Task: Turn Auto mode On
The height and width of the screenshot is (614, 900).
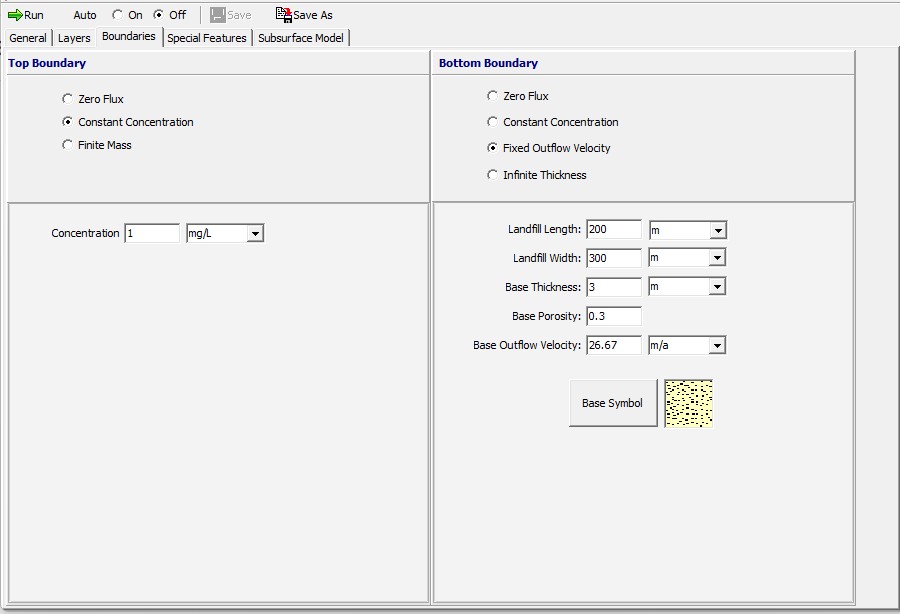Action: [118, 15]
